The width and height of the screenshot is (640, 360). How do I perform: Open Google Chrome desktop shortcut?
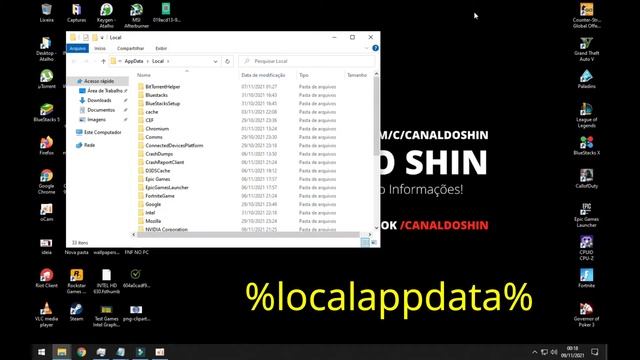(x=47, y=182)
